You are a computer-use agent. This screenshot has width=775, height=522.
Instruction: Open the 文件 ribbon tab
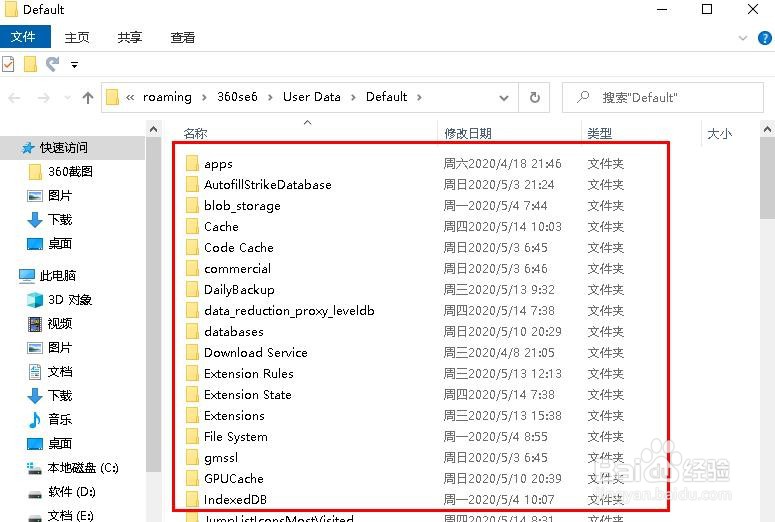point(25,37)
